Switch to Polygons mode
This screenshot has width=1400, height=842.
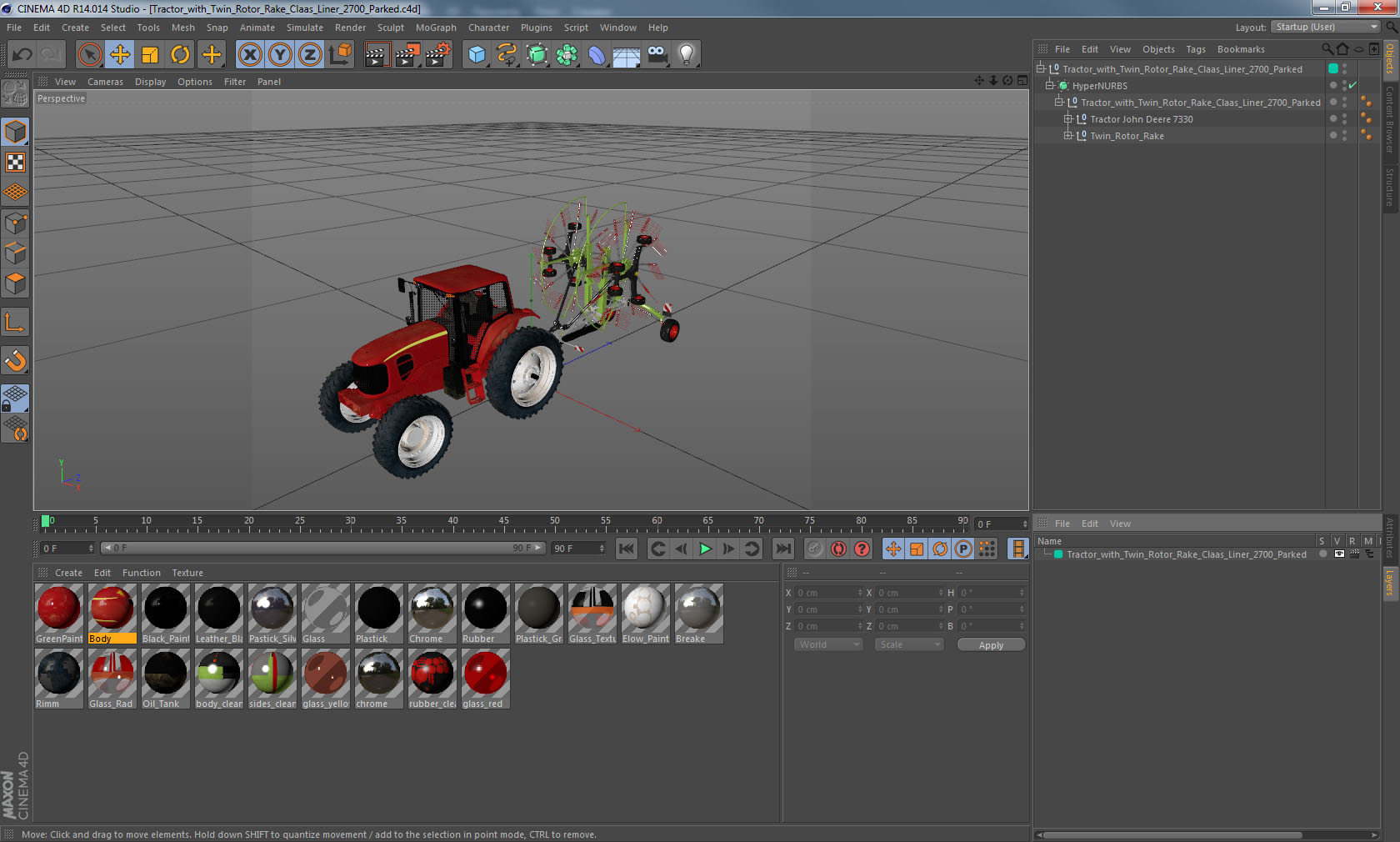[x=15, y=284]
